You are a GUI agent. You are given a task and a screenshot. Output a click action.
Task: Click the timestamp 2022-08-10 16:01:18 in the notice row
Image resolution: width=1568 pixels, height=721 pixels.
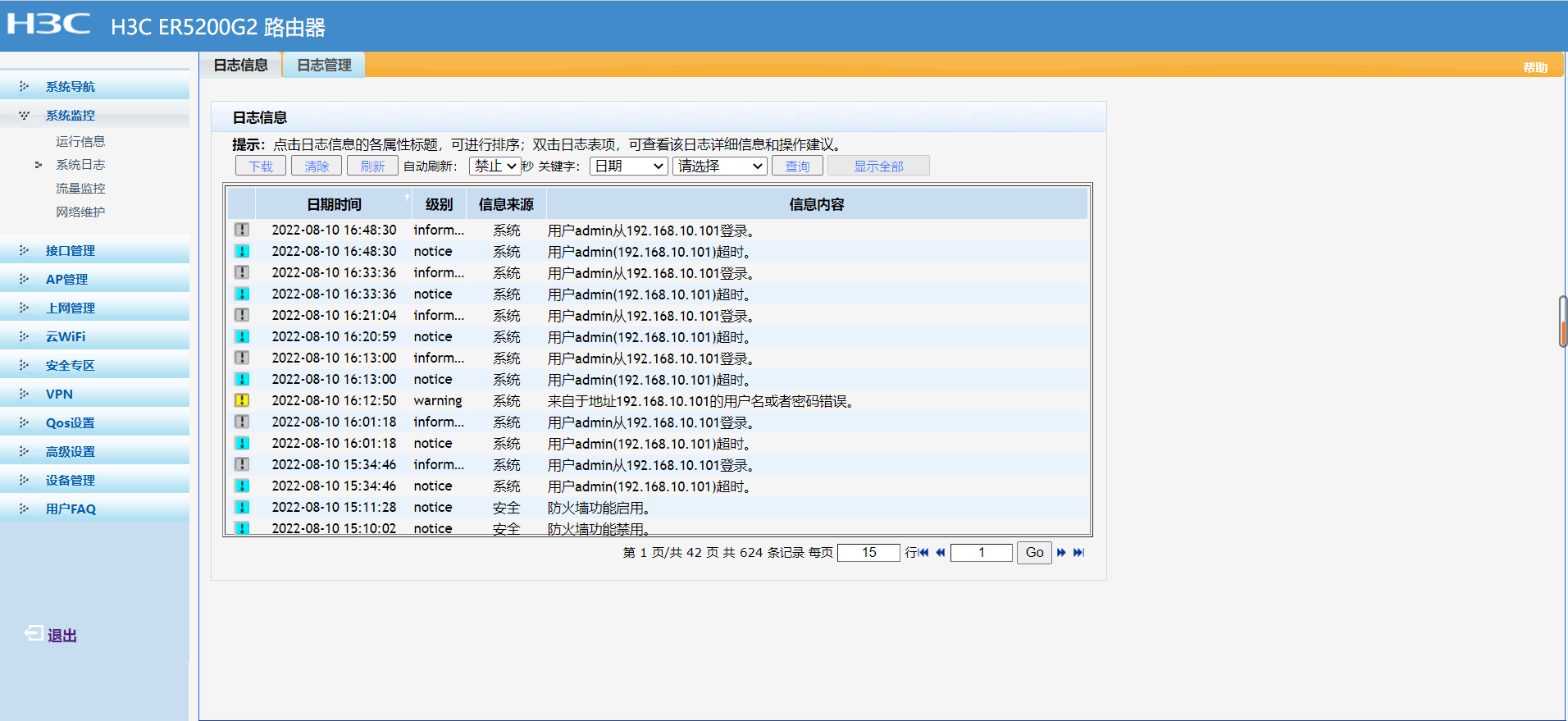coord(334,443)
